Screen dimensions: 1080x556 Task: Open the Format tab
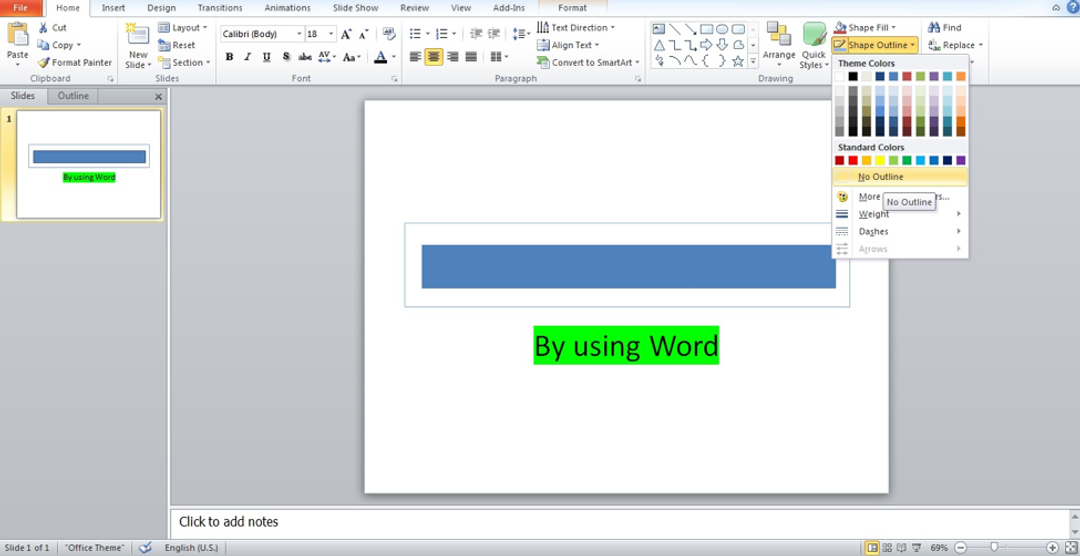click(x=572, y=8)
